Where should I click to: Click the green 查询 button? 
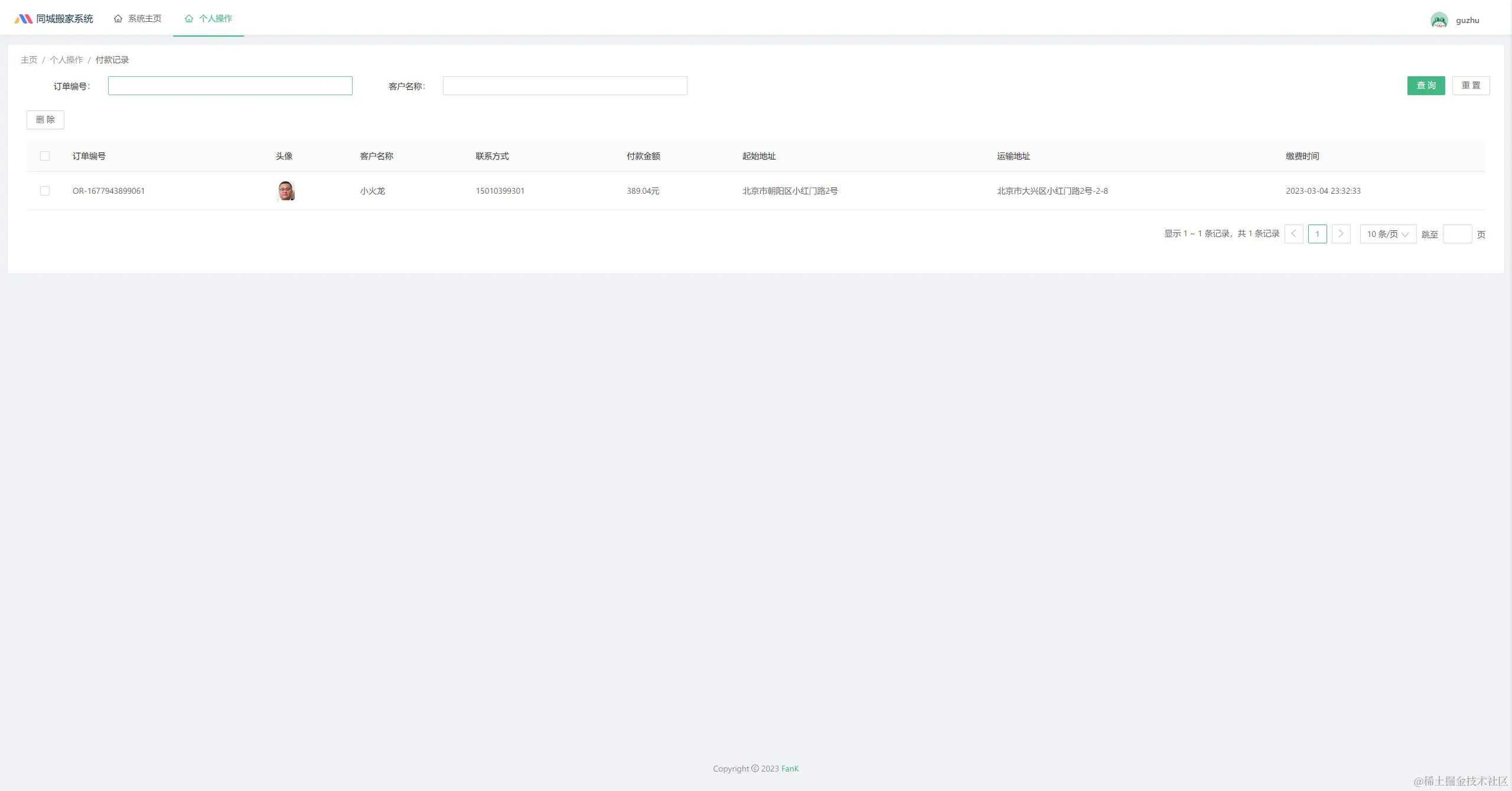tap(1426, 86)
